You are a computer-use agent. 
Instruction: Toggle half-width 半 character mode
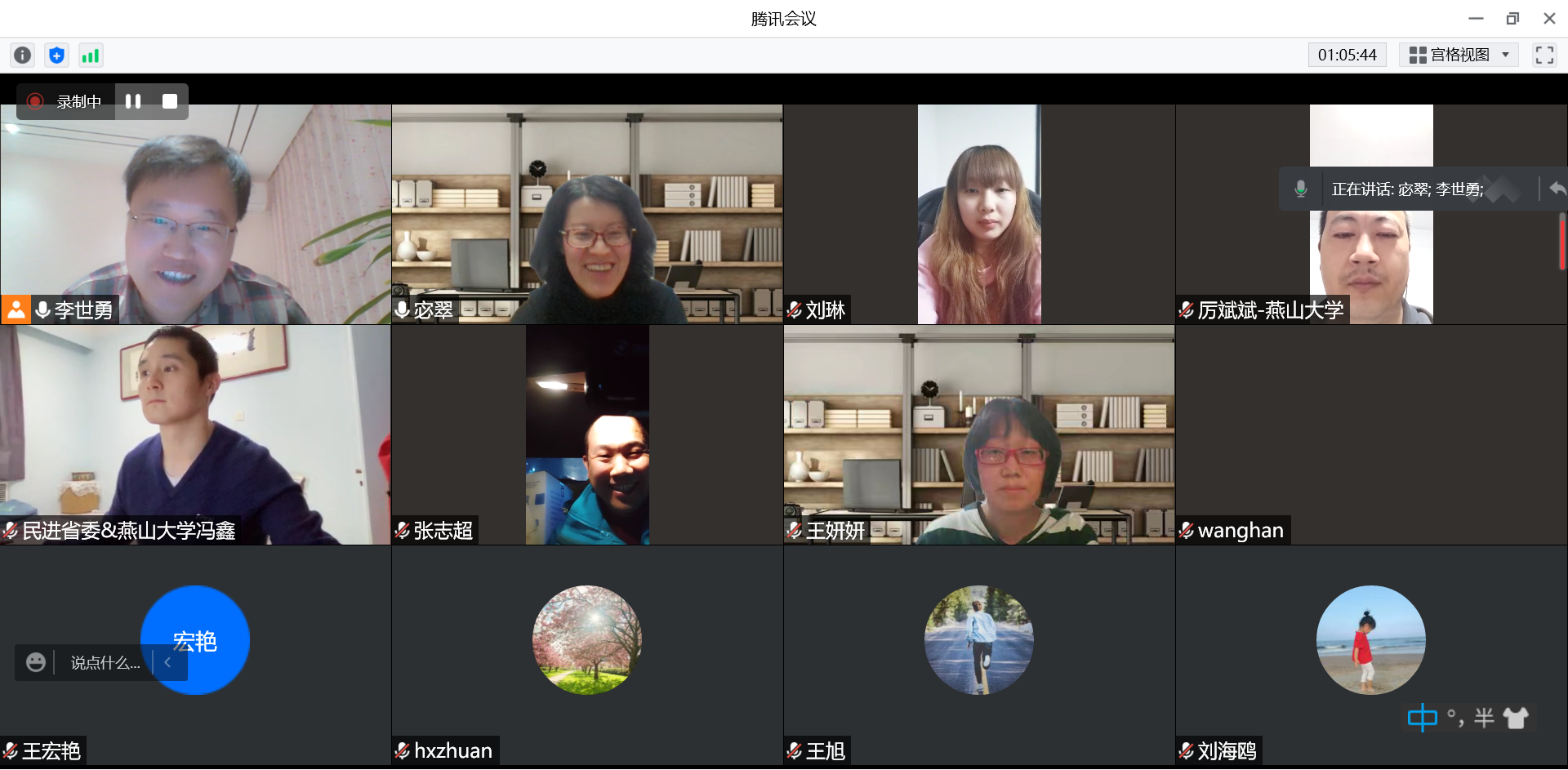tap(1484, 718)
